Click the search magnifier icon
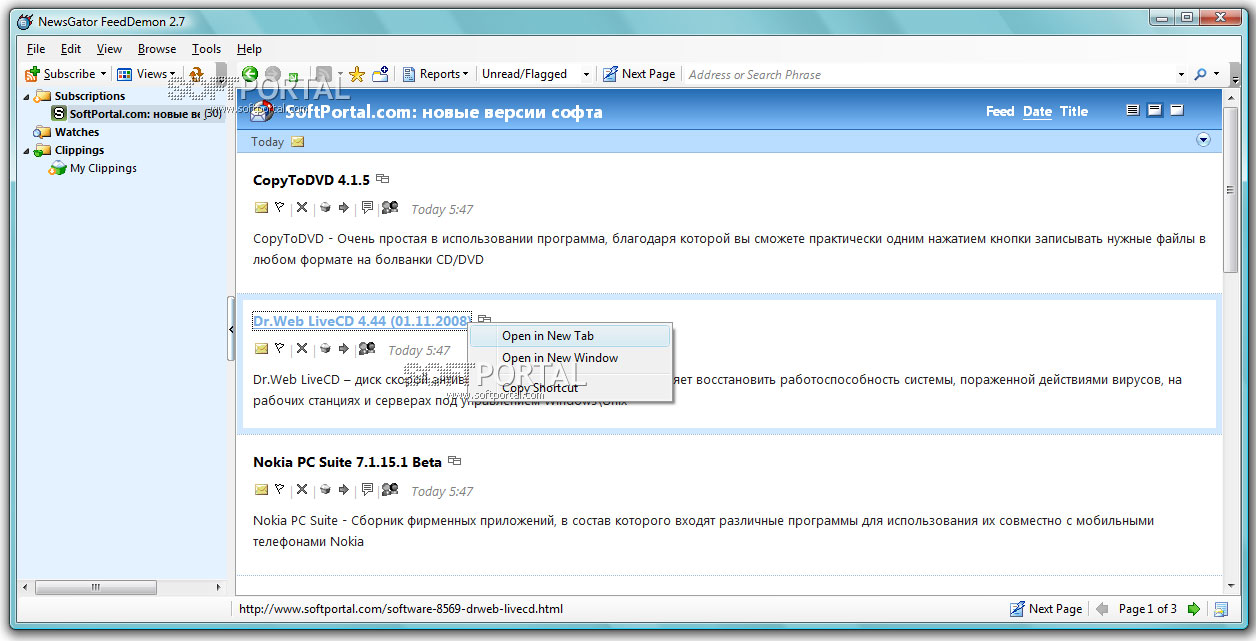The width and height of the screenshot is (1256, 641). point(1200,74)
